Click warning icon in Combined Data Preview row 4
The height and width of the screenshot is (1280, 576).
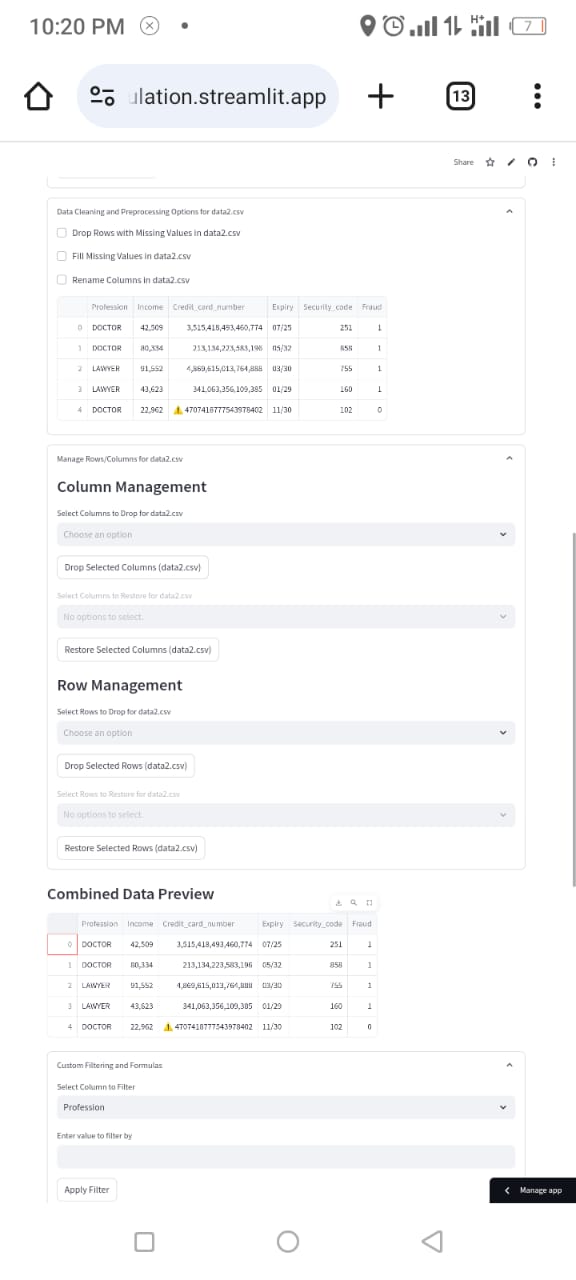point(168,1027)
